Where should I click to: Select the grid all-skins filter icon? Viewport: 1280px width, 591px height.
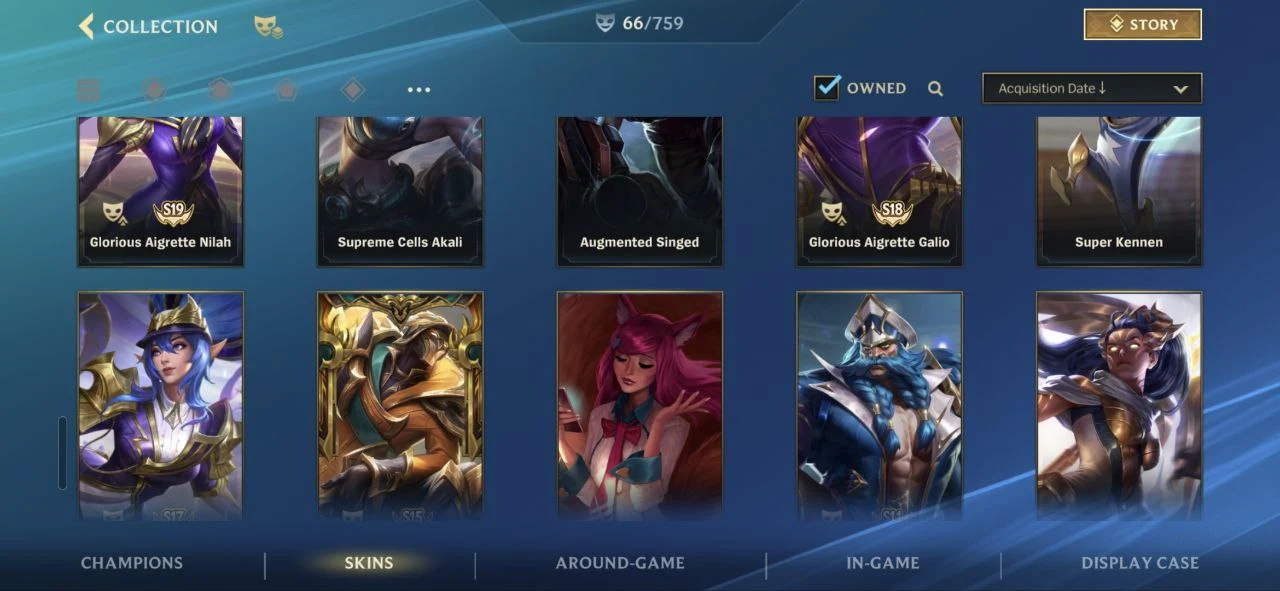(88, 90)
